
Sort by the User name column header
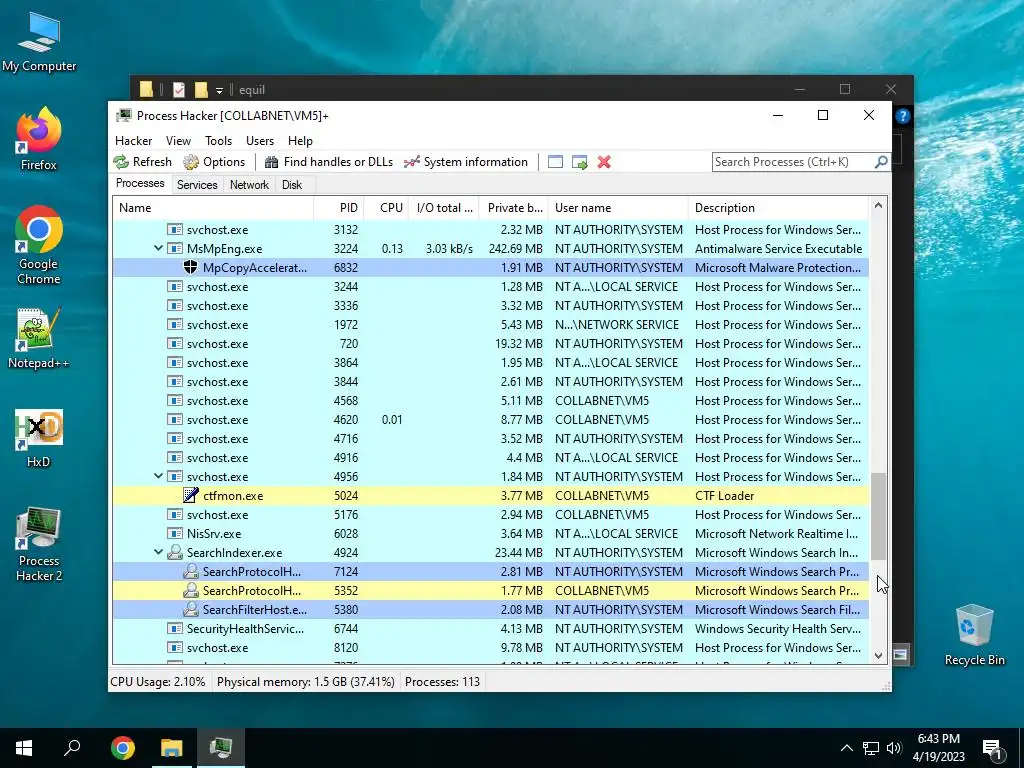coord(618,208)
